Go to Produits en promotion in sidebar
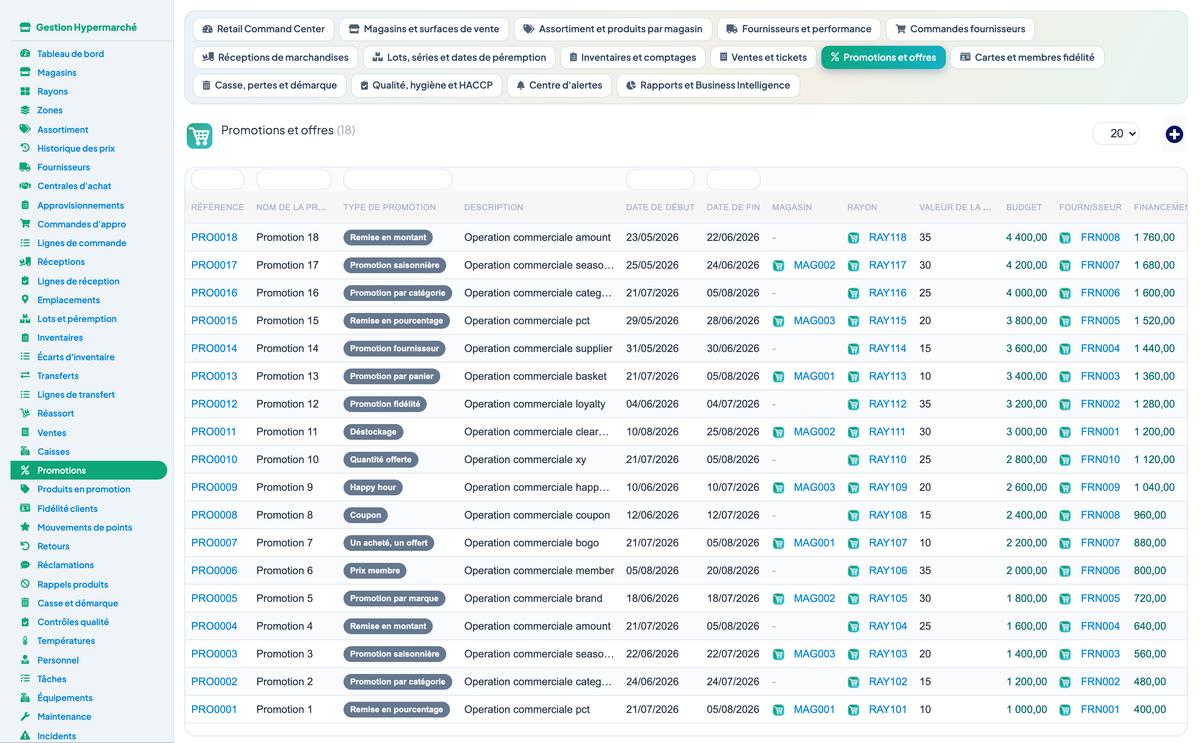Viewport: 1200px width, 743px height. tap(84, 489)
